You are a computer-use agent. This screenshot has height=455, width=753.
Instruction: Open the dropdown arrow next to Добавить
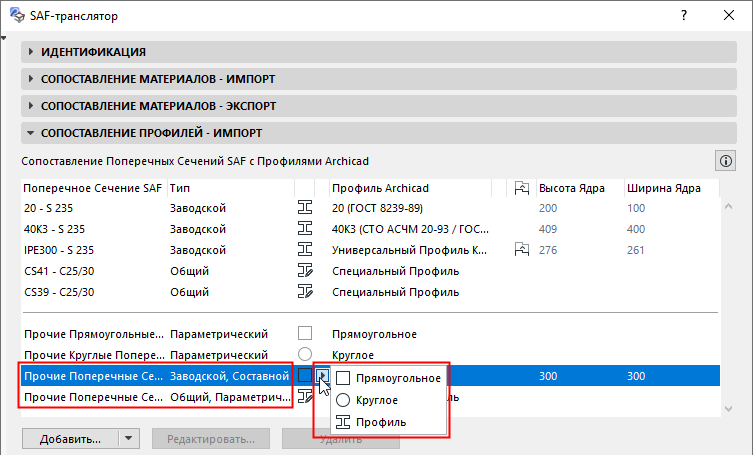point(128,439)
